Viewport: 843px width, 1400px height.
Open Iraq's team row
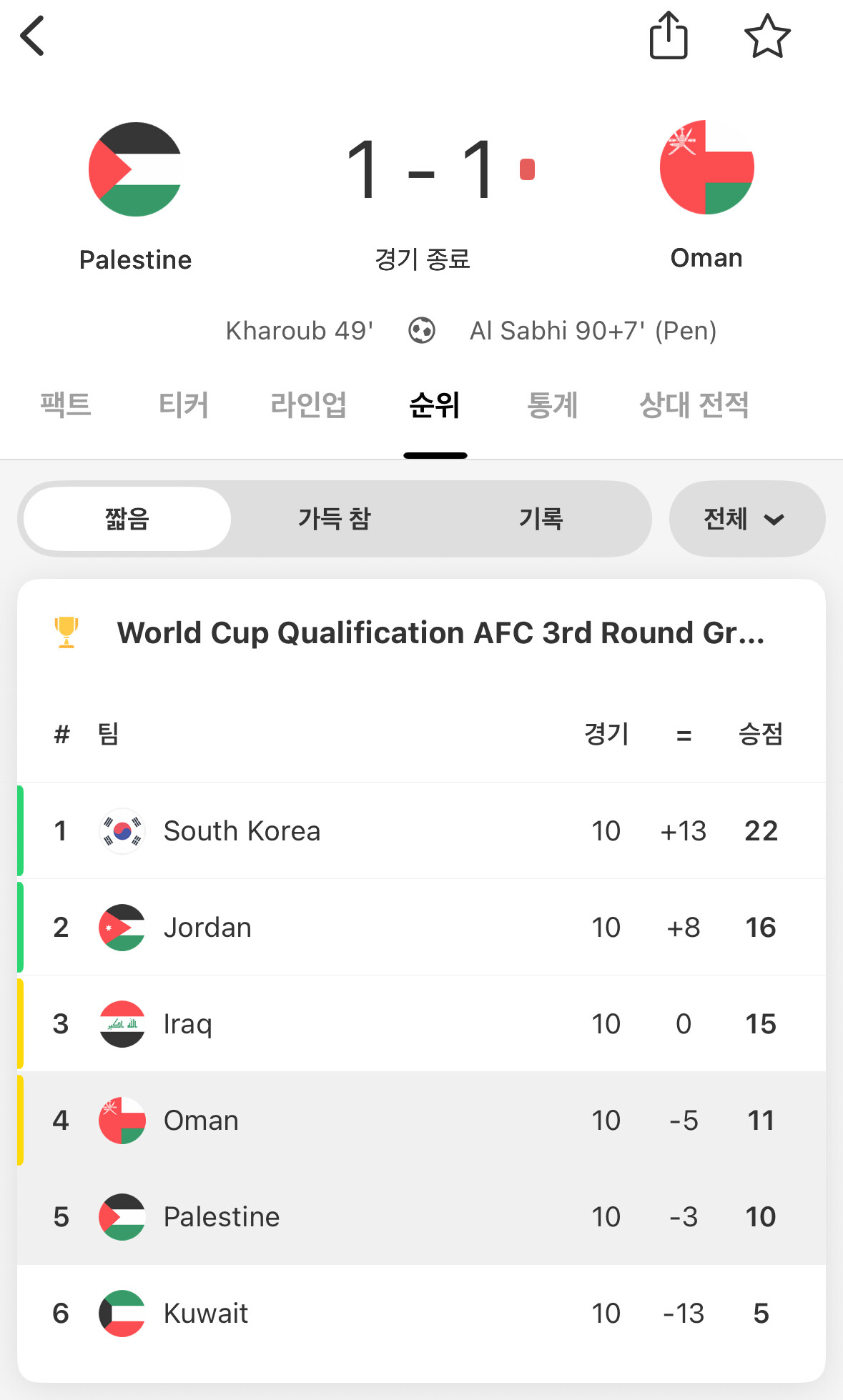tap(422, 1024)
